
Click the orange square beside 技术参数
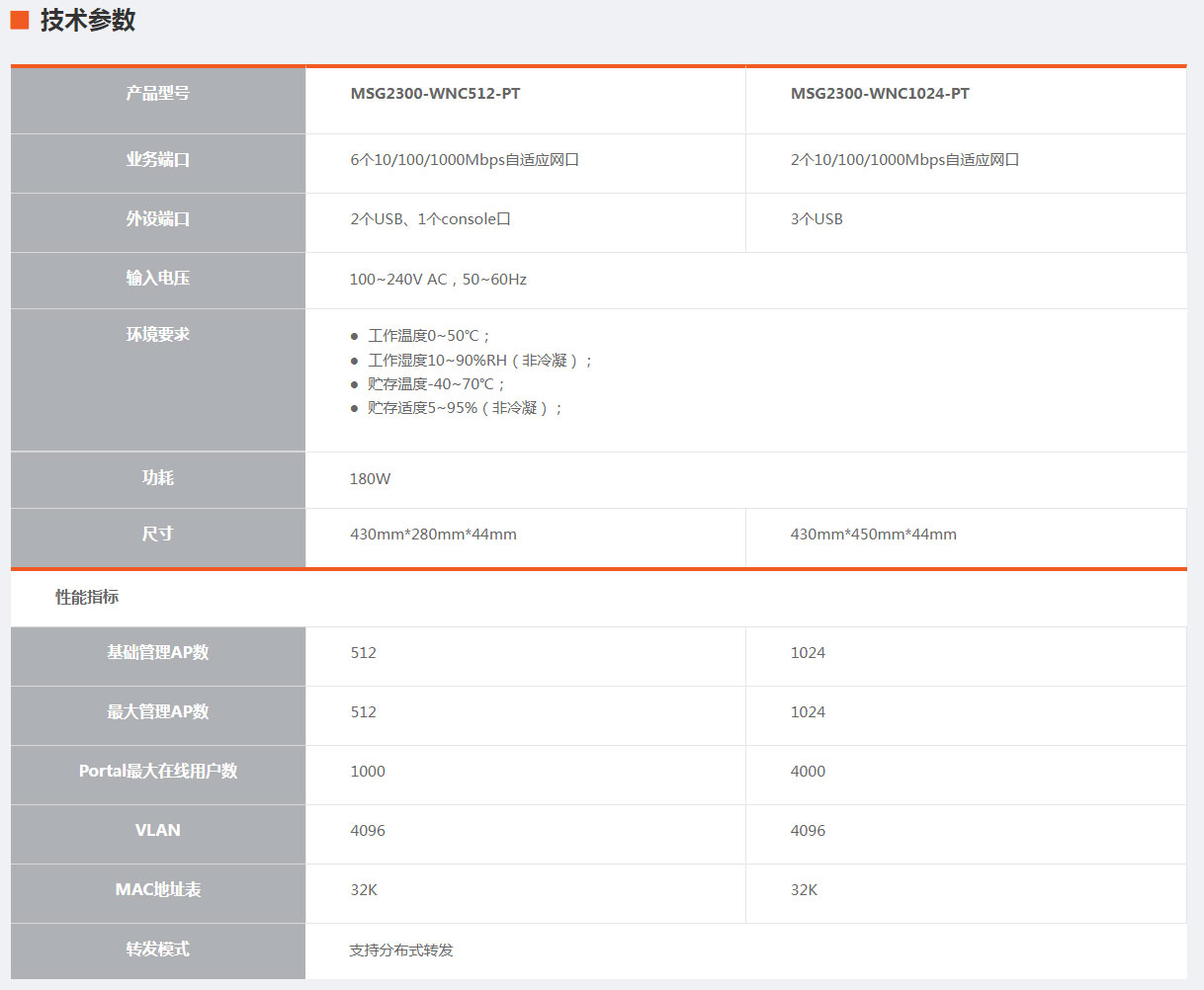pyautogui.click(x=20, y=21)
